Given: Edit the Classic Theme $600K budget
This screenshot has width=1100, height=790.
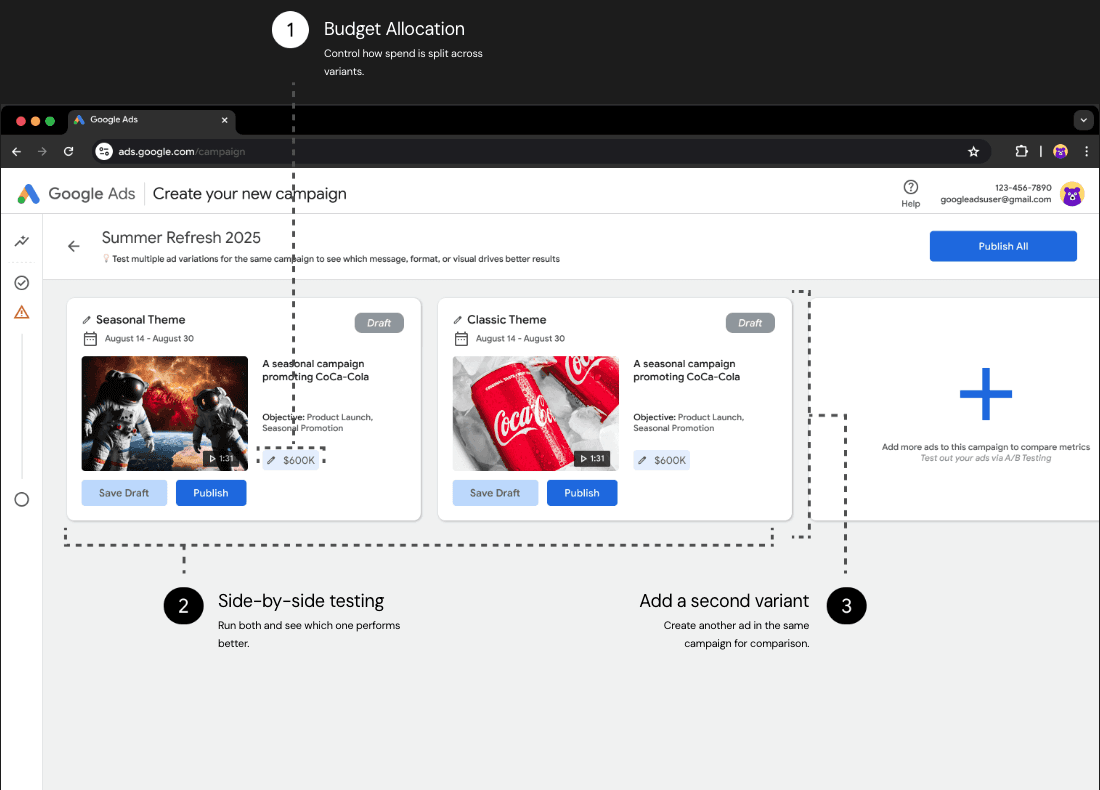Looking at the screenshot, I should click(662, 460).
